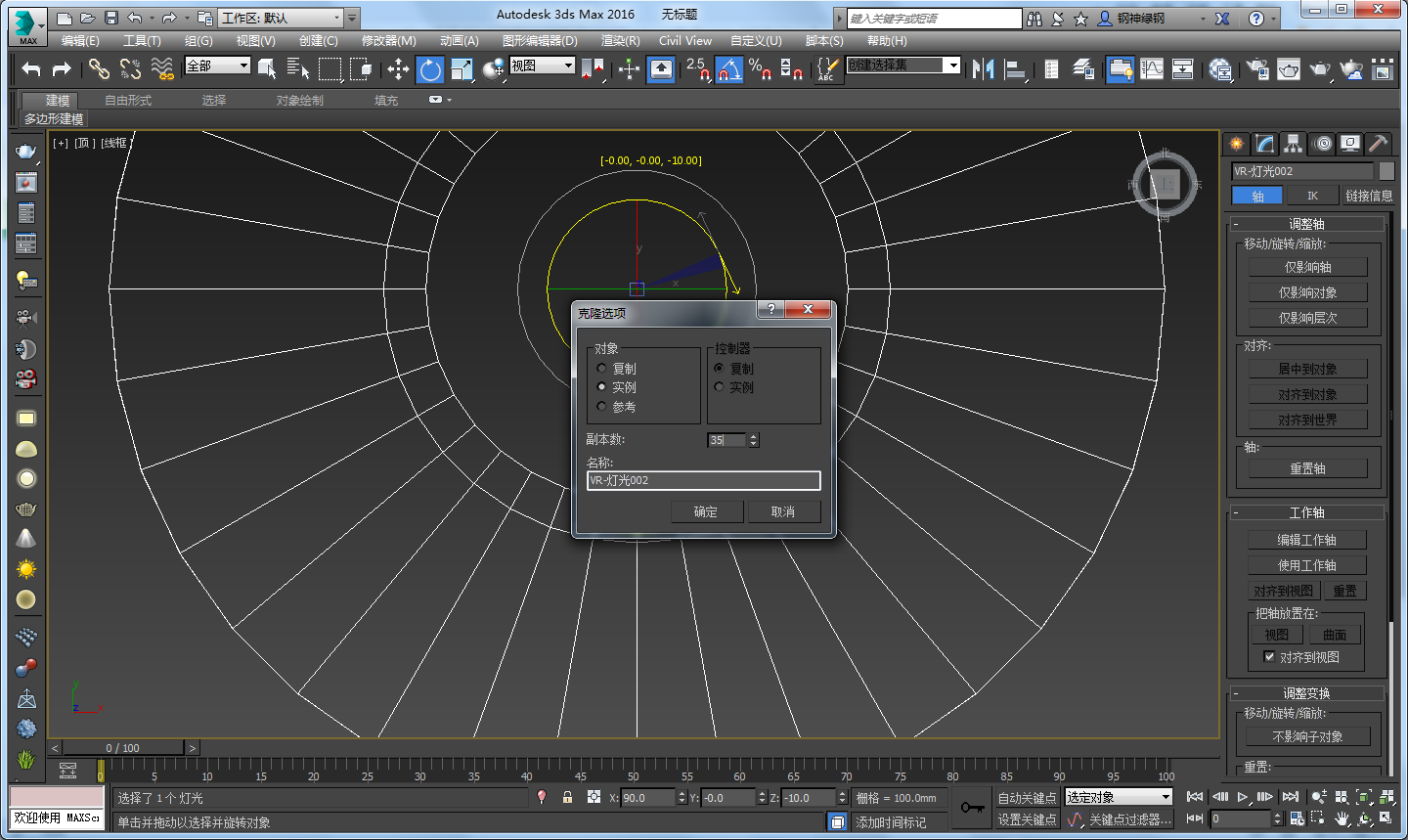Open the 工作区: 默认 workspace dropdown
1408x840 pixels.
281,18
